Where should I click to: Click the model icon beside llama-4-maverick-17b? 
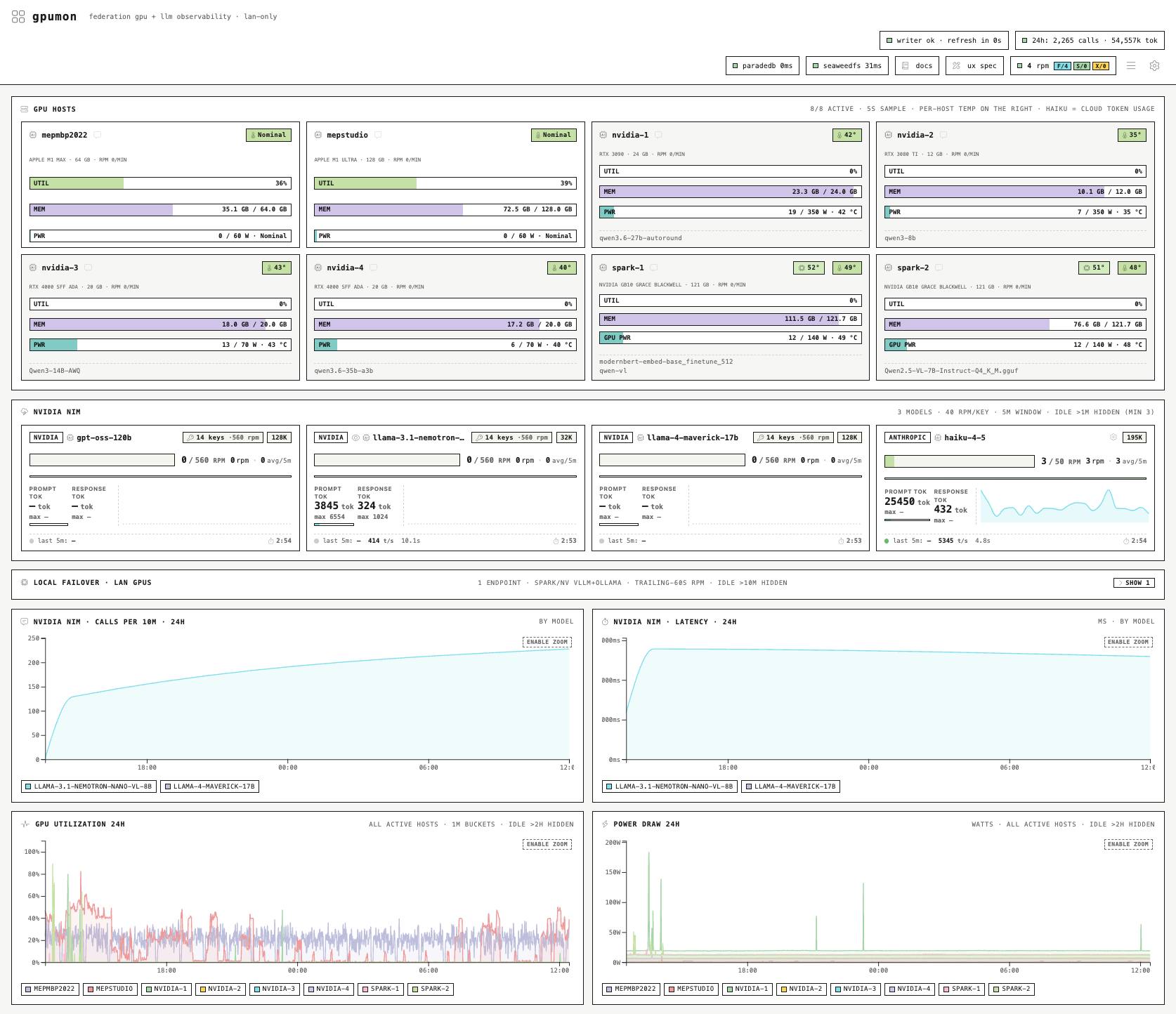point(641,437)
